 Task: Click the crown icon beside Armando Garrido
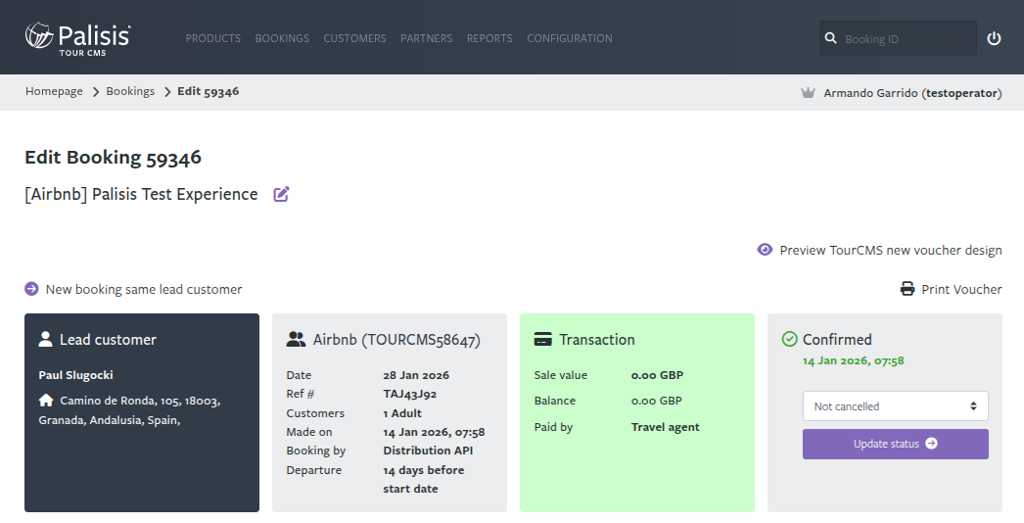click(808, 93)
